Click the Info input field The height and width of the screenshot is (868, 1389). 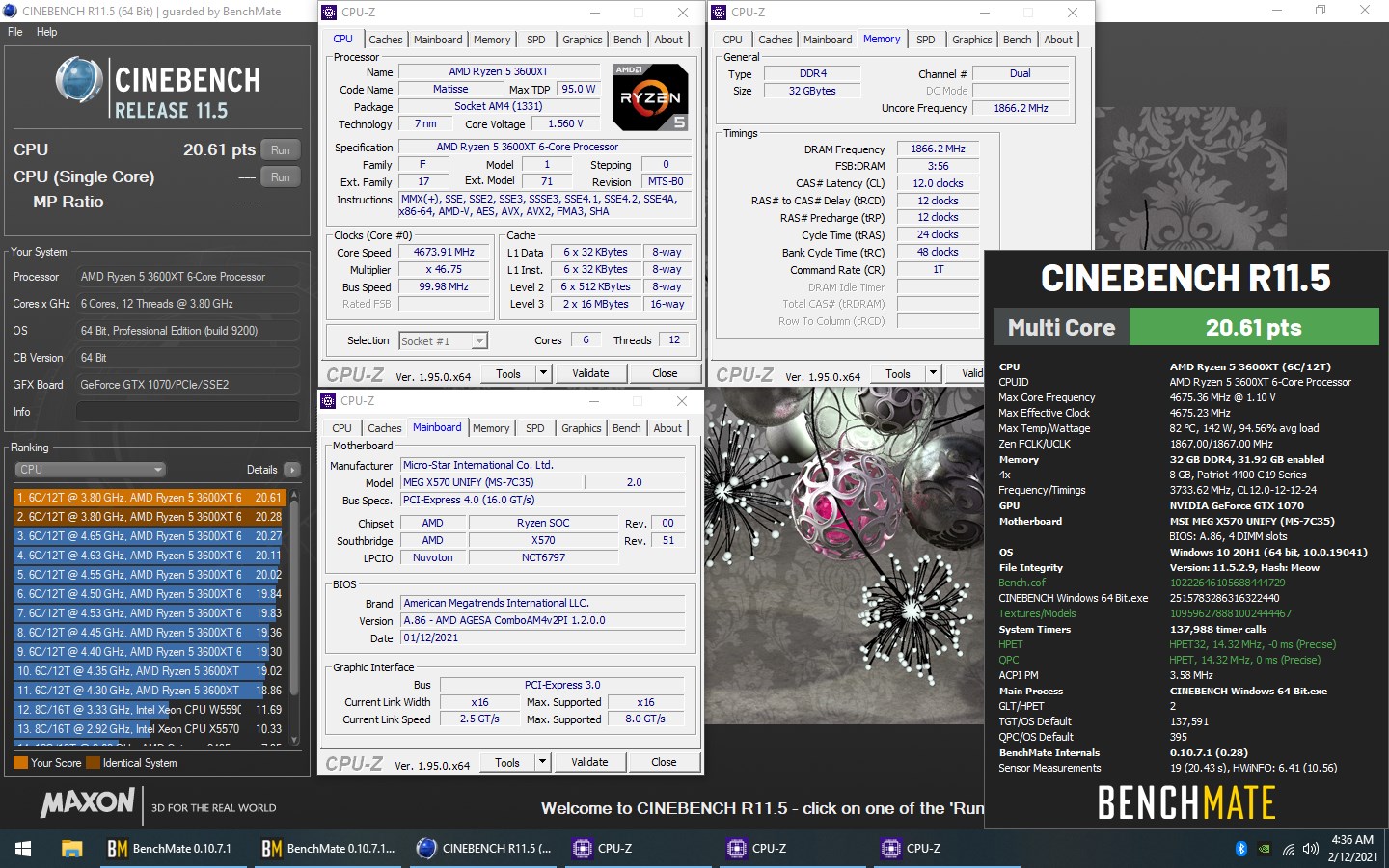pyautogui.click(x=188, y=412)
